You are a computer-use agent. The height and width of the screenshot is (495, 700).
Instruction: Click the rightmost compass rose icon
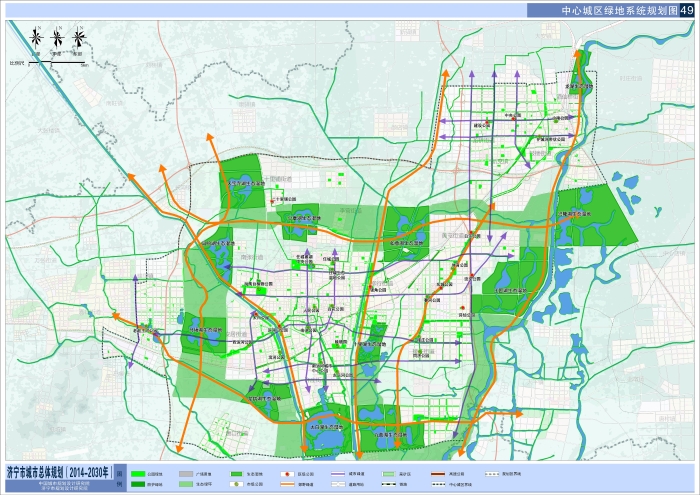click(x=80, y=38)
